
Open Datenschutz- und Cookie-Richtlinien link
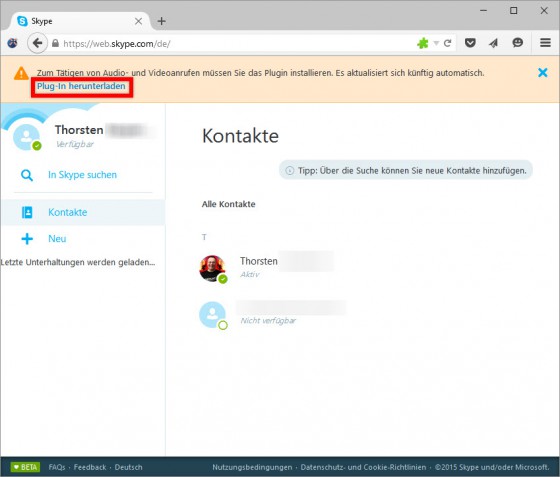[x=363, y=467]
